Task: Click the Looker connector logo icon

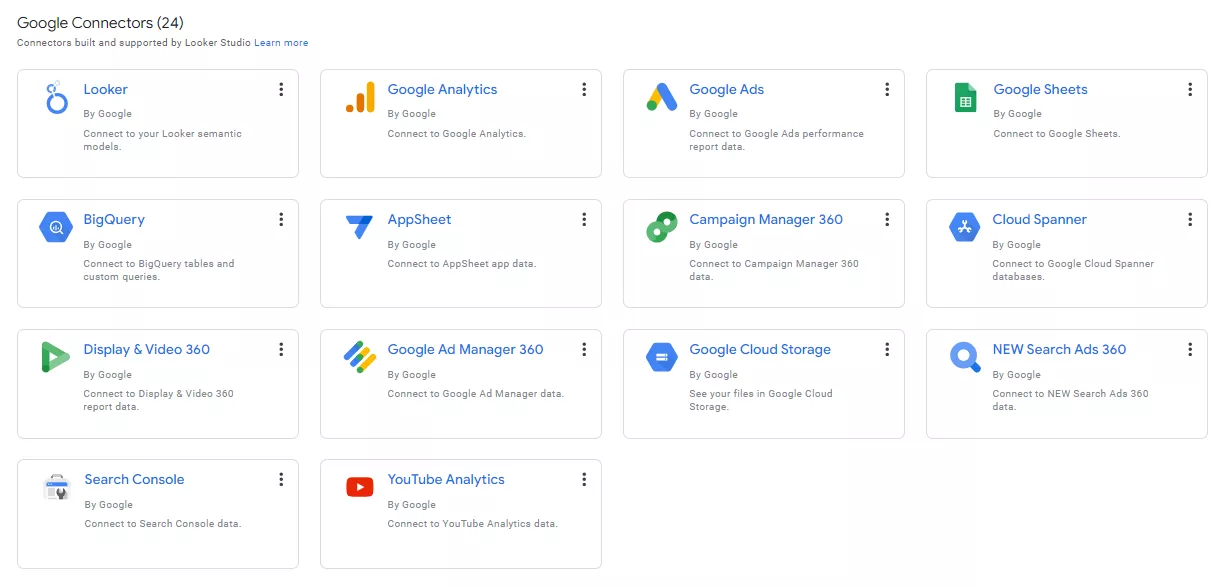Action: pyautogui.click(x=57, y=98)
